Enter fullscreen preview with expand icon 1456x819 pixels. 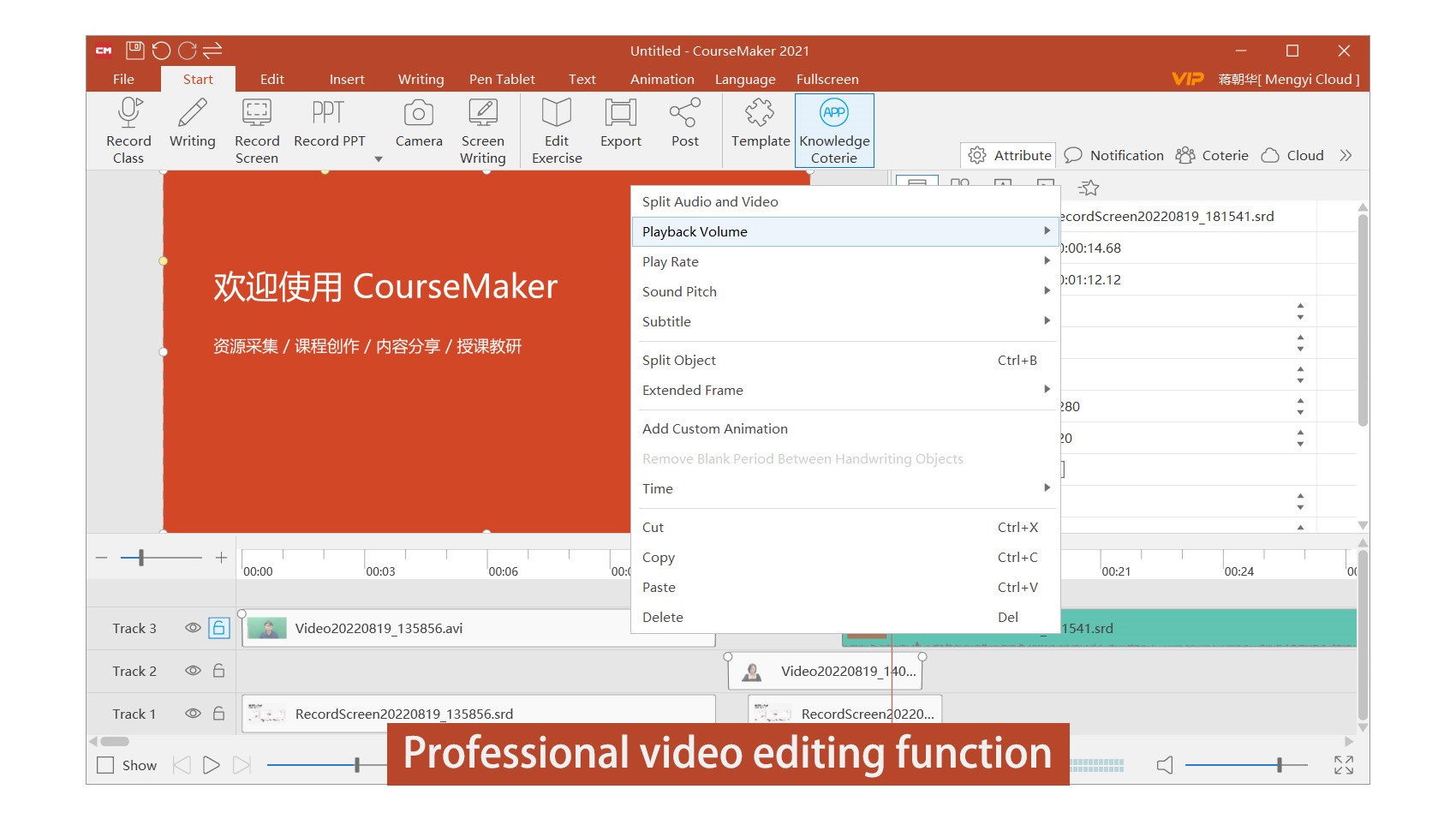coord(1344,765)
